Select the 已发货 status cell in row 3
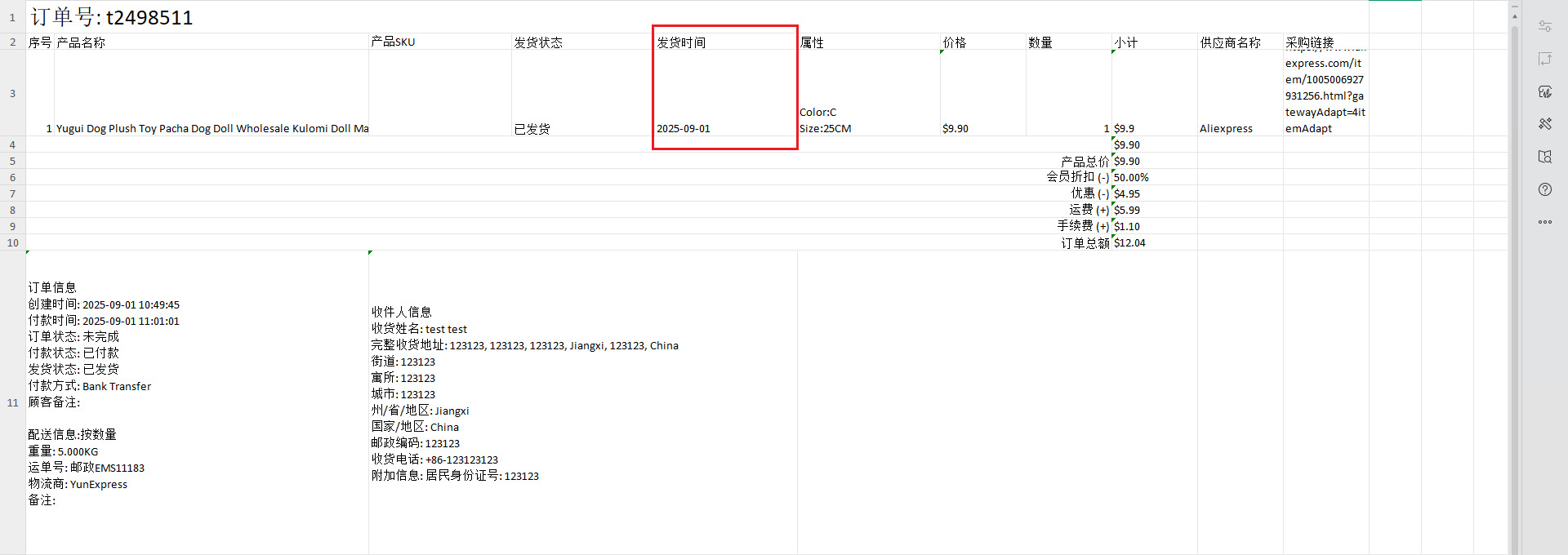1568x555 pixels. [583, 93]
